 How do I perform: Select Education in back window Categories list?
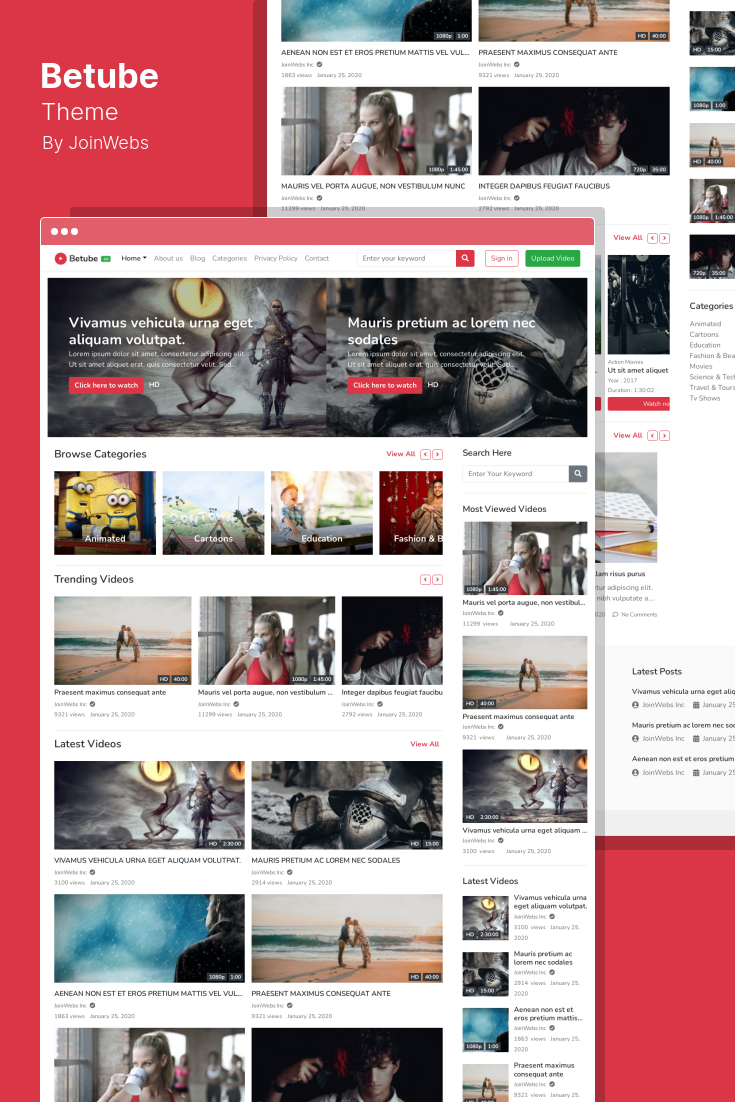tap(705, 345)
